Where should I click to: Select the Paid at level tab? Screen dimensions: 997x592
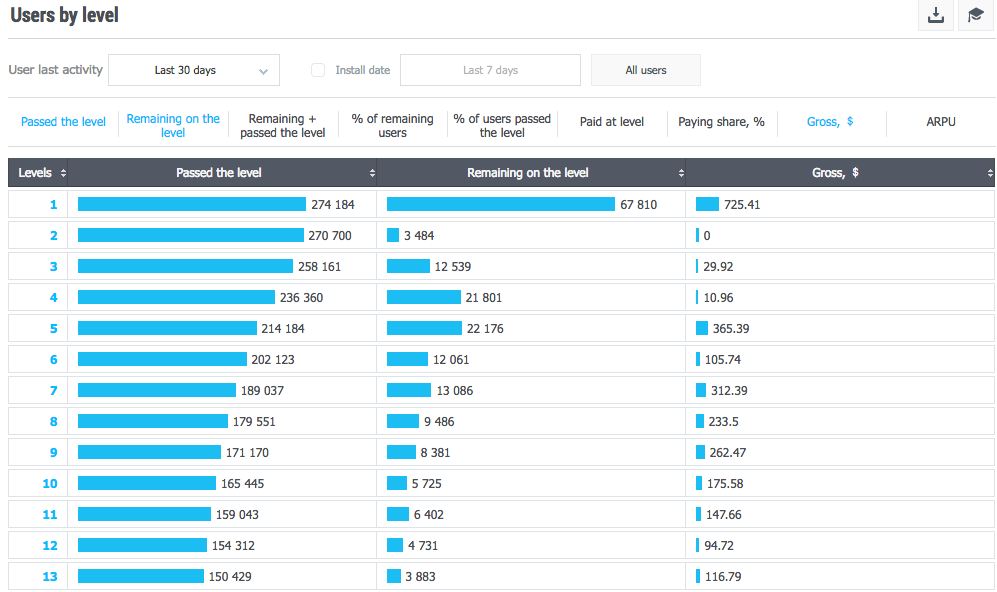click(x=612, y=122)
